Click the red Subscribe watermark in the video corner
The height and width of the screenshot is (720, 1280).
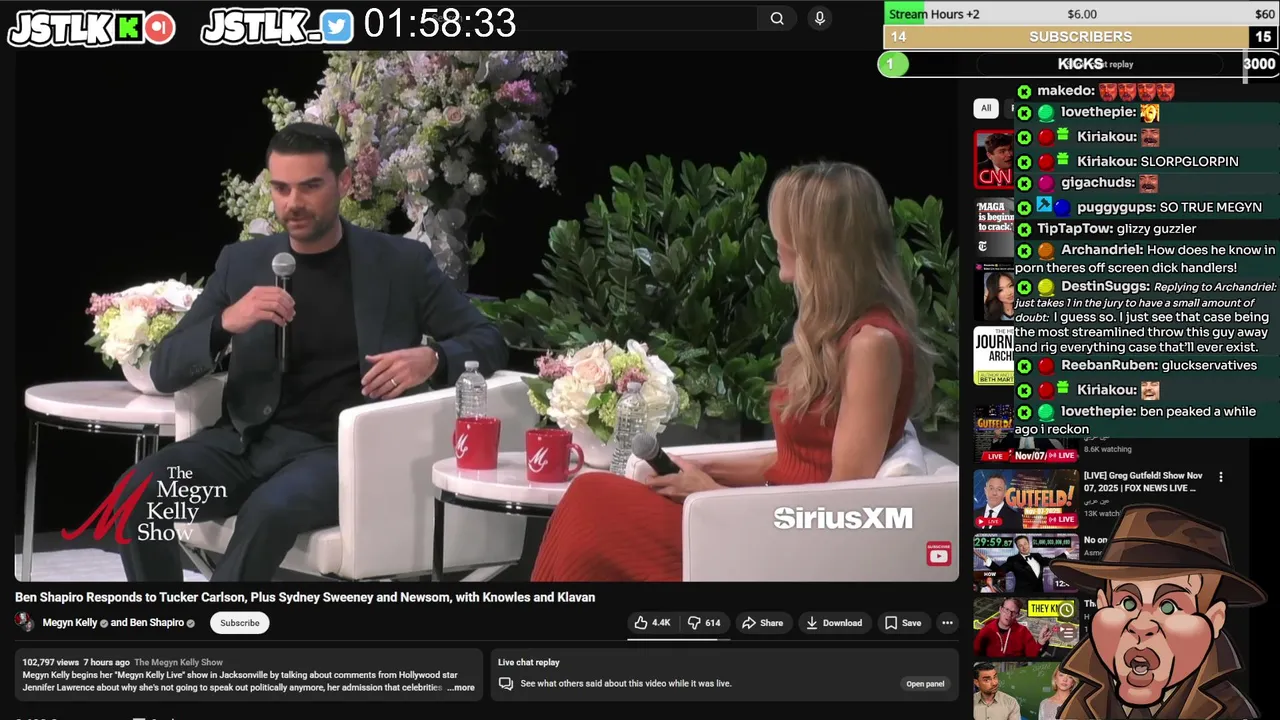click(x=938, y=554)
